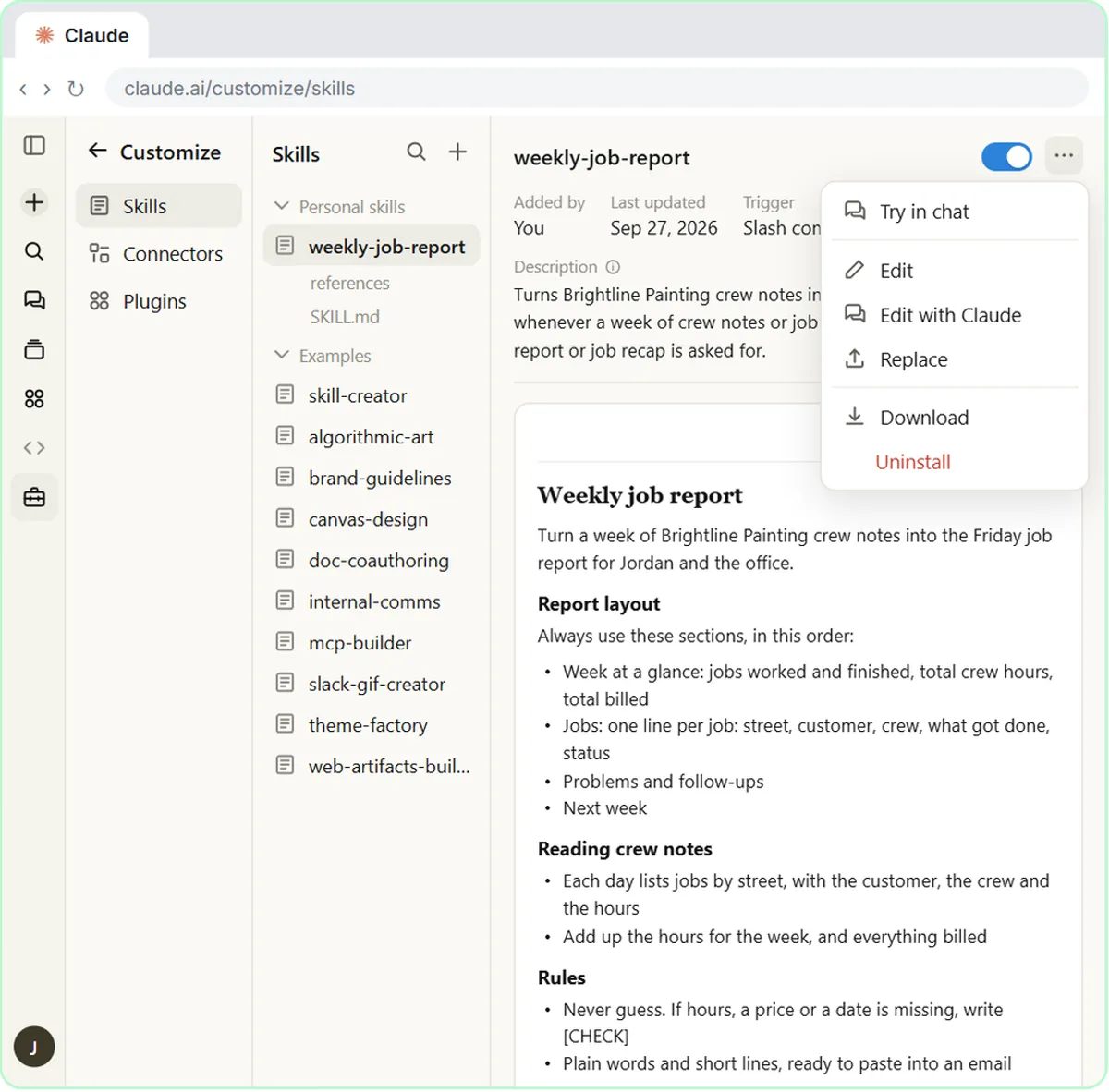Select the doc-coauthoring example
Image resolution: width=1109 pixels, height=1092 pixels.
point(372,560)
